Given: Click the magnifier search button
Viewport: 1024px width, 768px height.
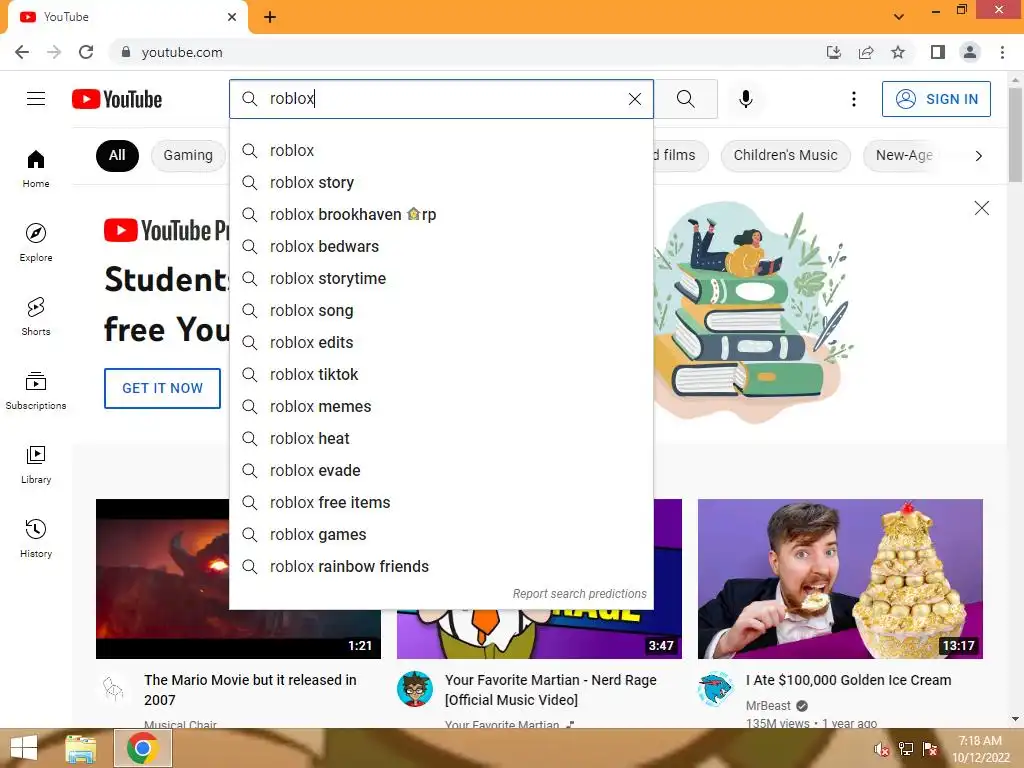Looking at the screenshot, I should click(686, 99).
